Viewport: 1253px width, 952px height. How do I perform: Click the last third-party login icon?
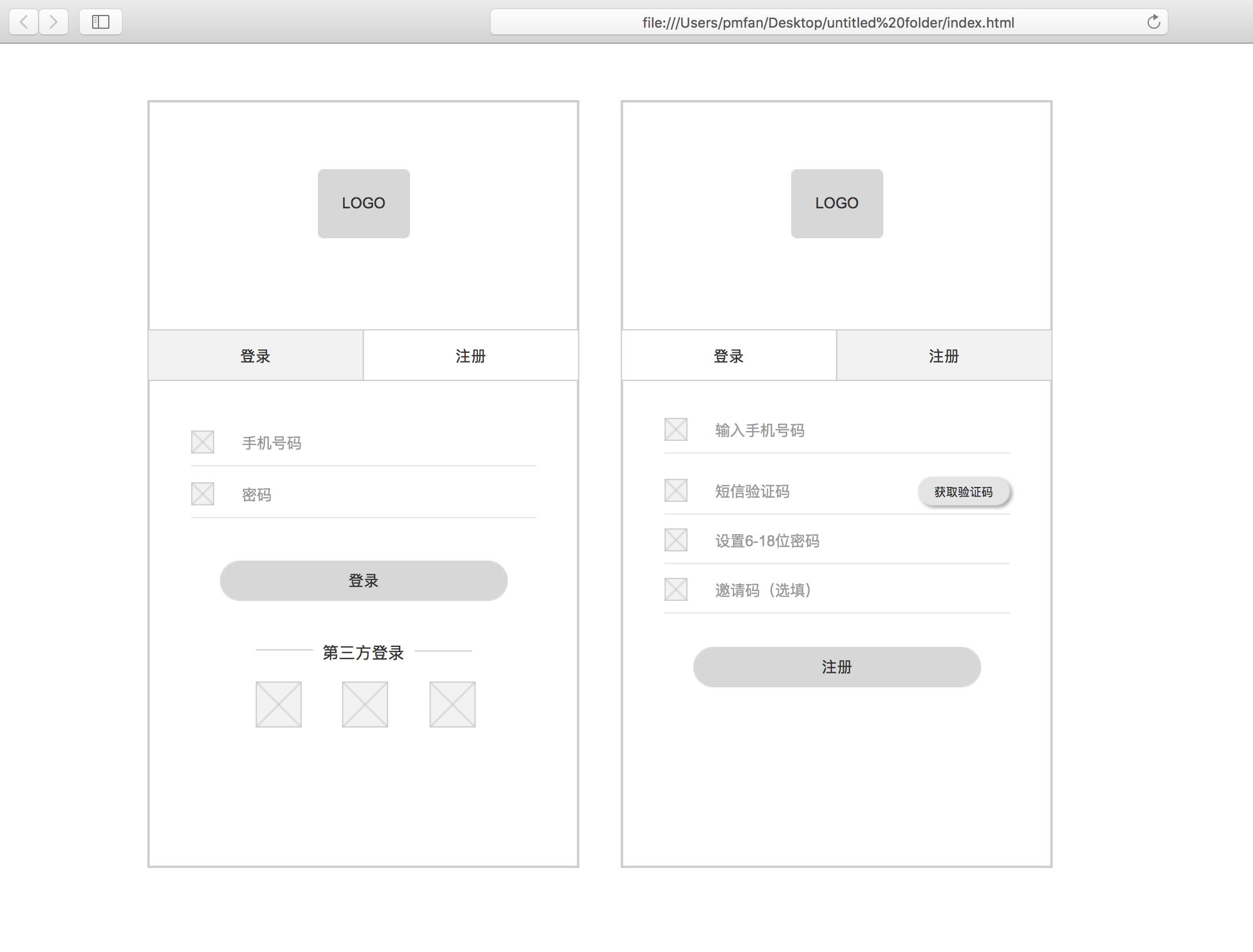[x=453, y=705]
